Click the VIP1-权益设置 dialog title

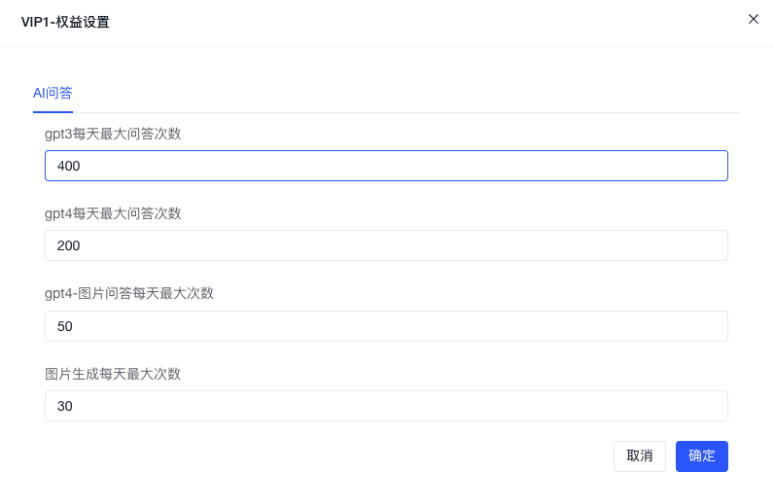65,22
